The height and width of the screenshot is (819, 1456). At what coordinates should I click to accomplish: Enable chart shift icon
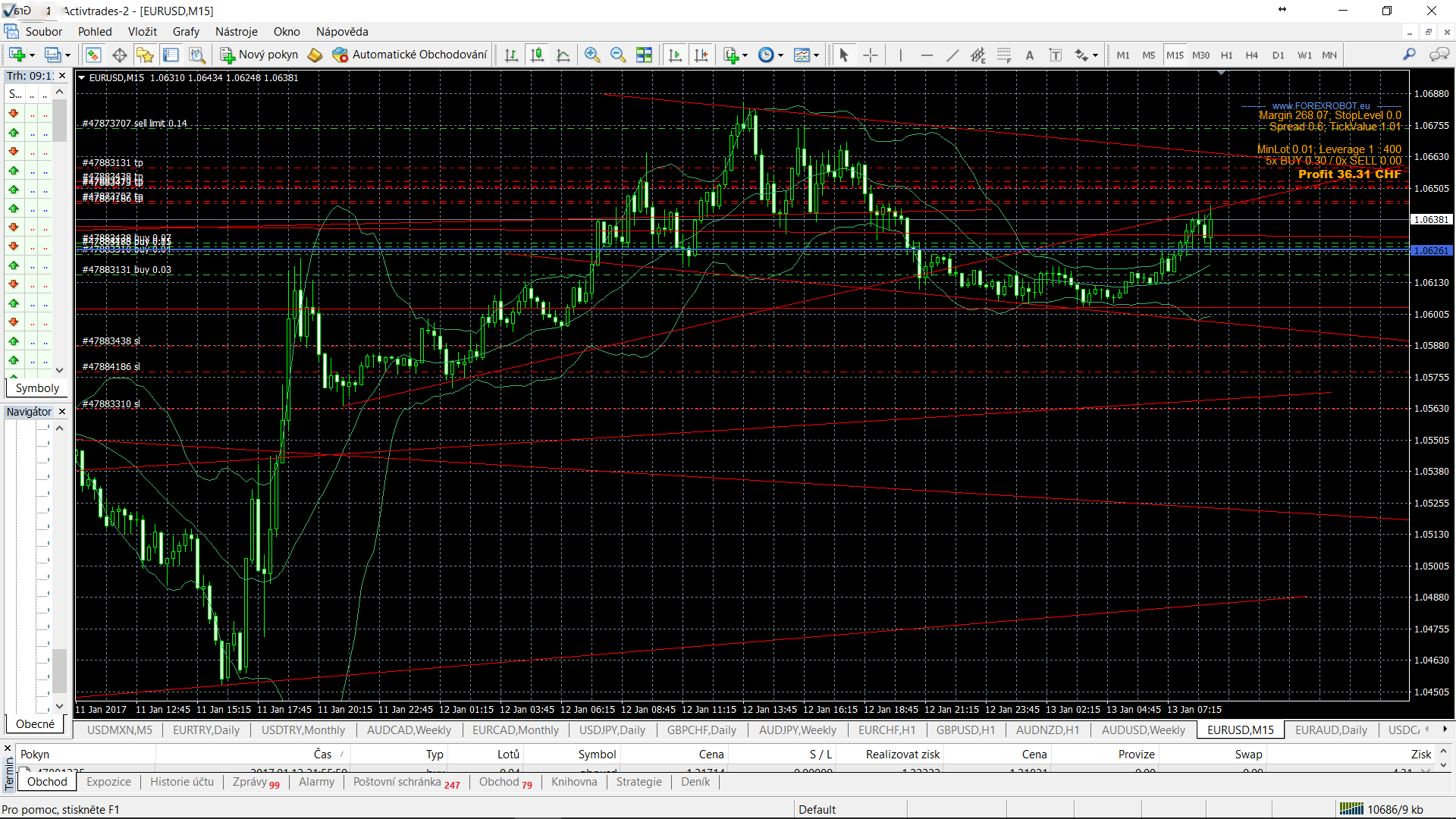(701, 55)
